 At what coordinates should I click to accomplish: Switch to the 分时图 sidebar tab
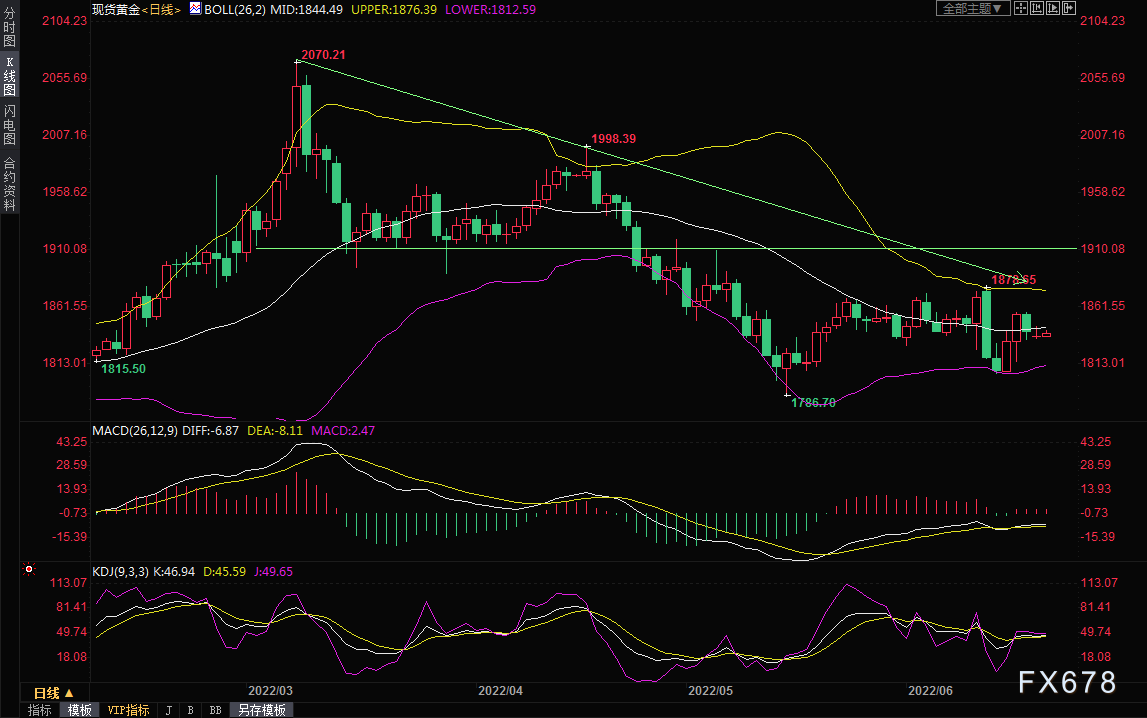[x=10, y=28]
